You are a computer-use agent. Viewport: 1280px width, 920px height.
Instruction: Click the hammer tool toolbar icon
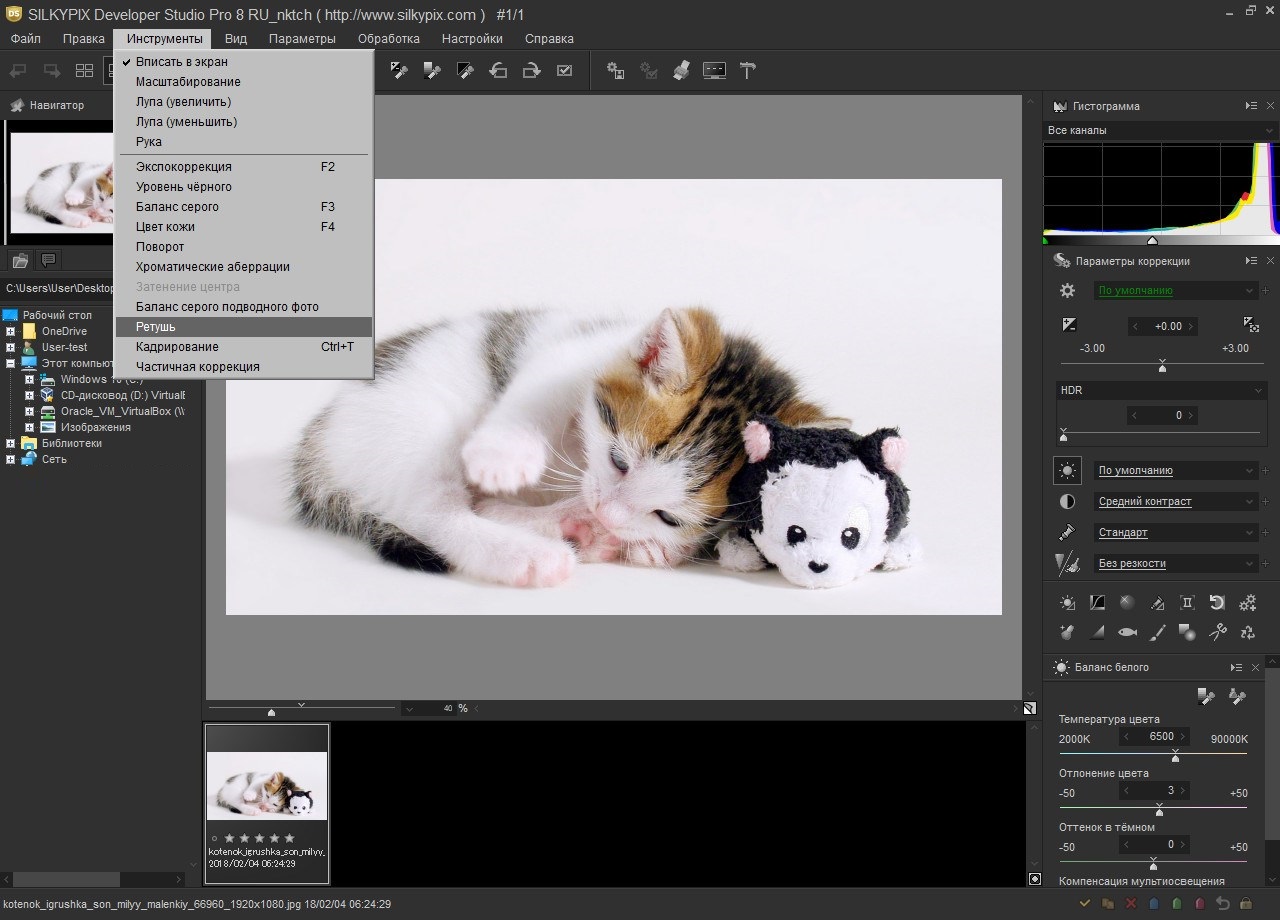[x=747, y=71]
